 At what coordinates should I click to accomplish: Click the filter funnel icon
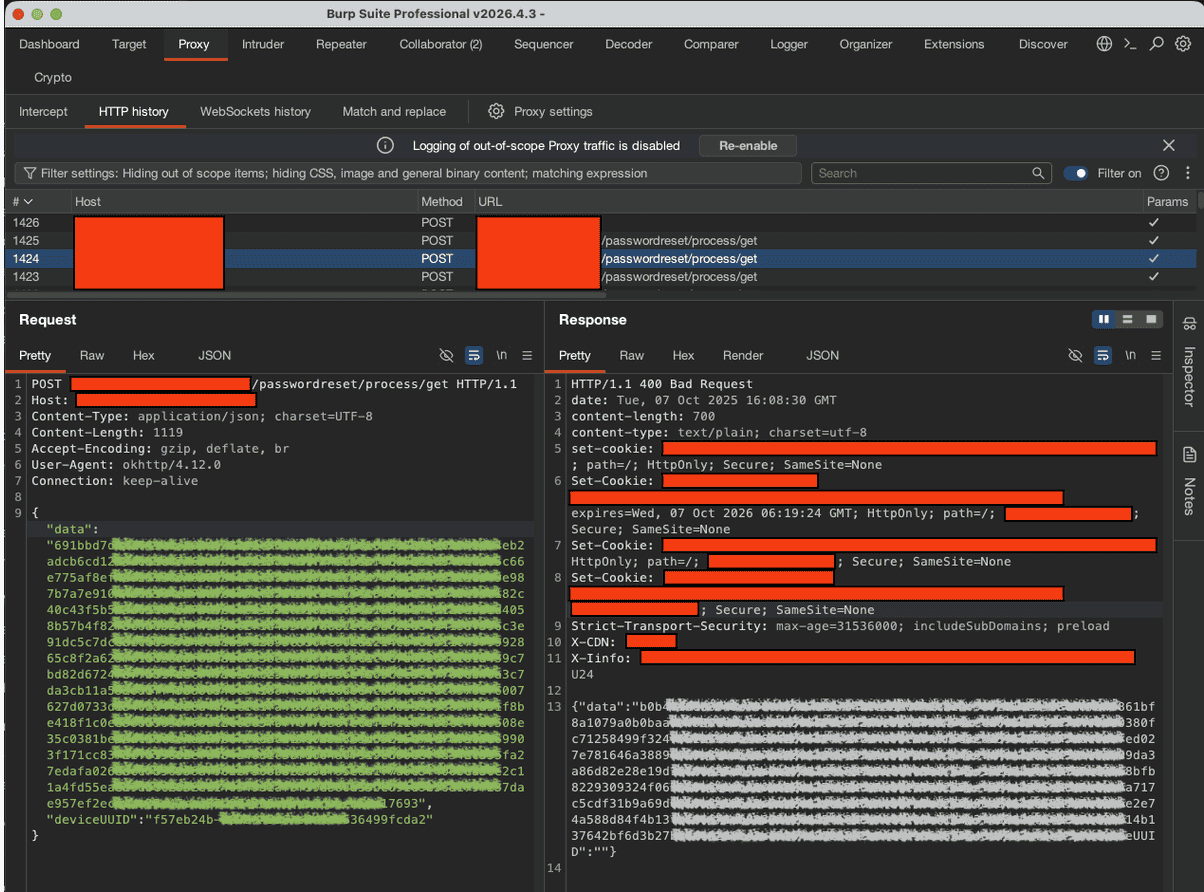[x=31, y=173]
